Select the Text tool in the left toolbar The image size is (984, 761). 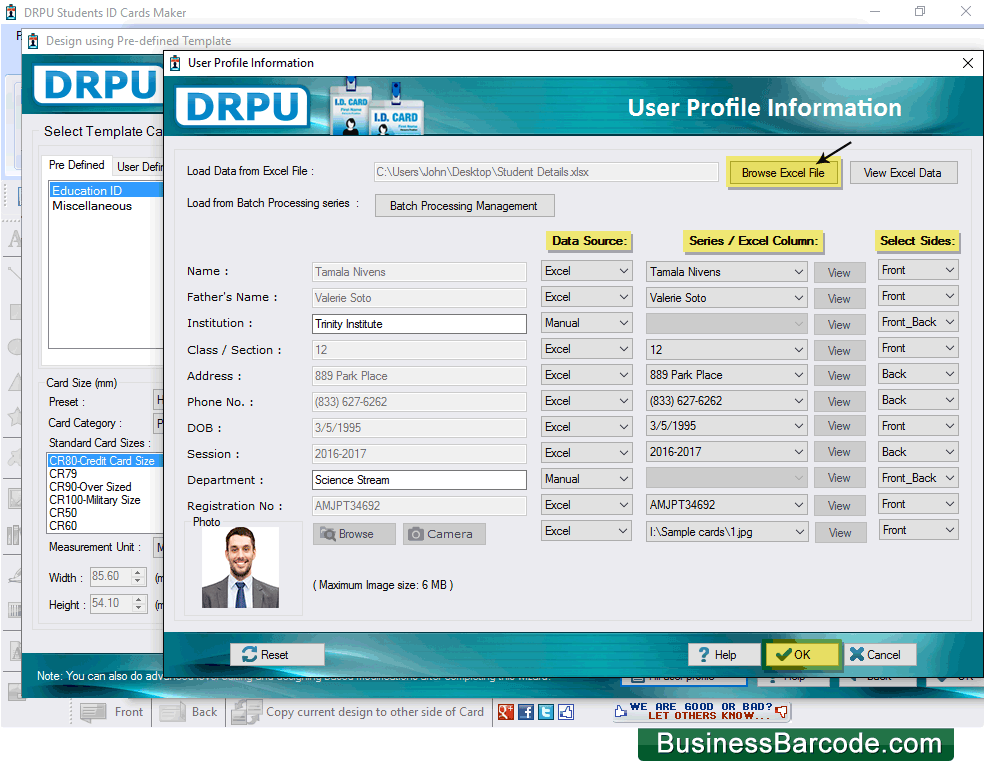pyautogui.click(x=15, y=240)
